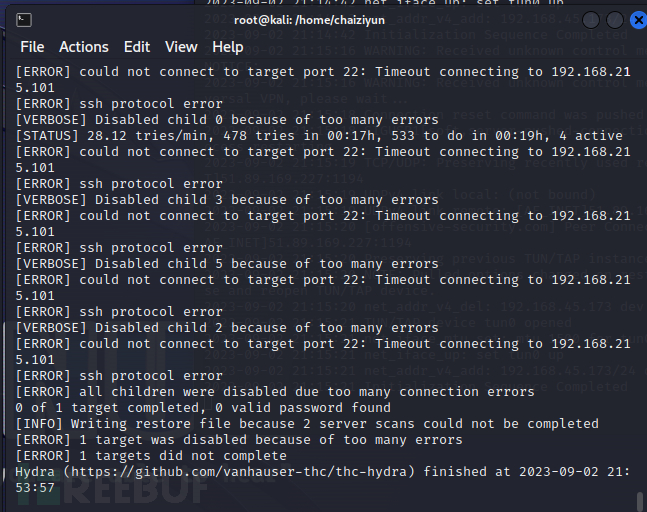Click the '1 targets did not complete' line
647x512 pixels.
pos(151,456)
